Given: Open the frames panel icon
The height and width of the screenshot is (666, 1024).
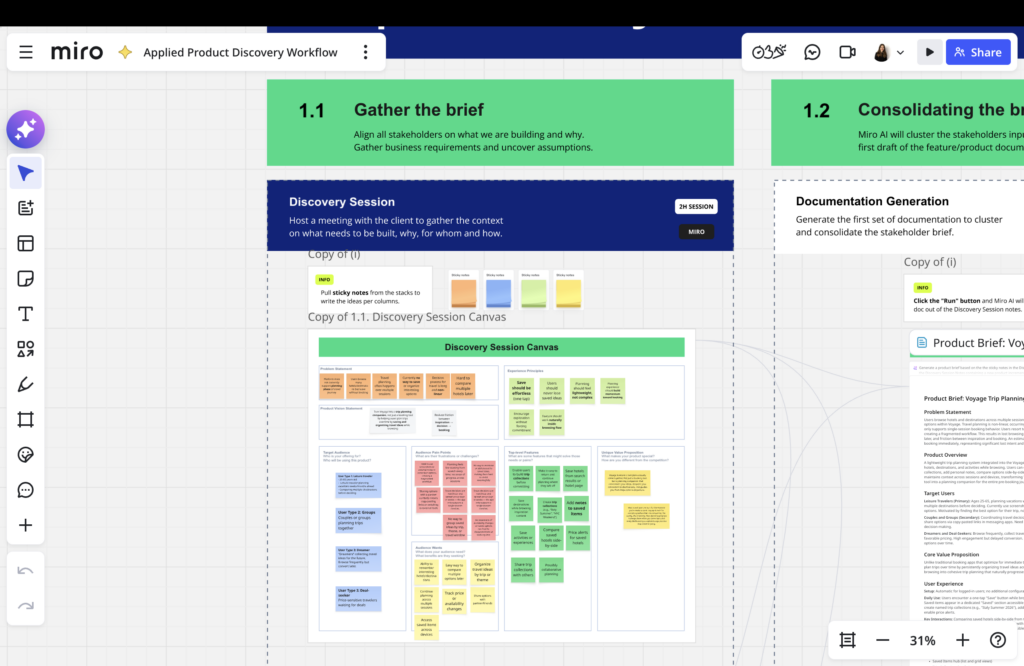Looking at the screenshot, I should tap(847, 641).
